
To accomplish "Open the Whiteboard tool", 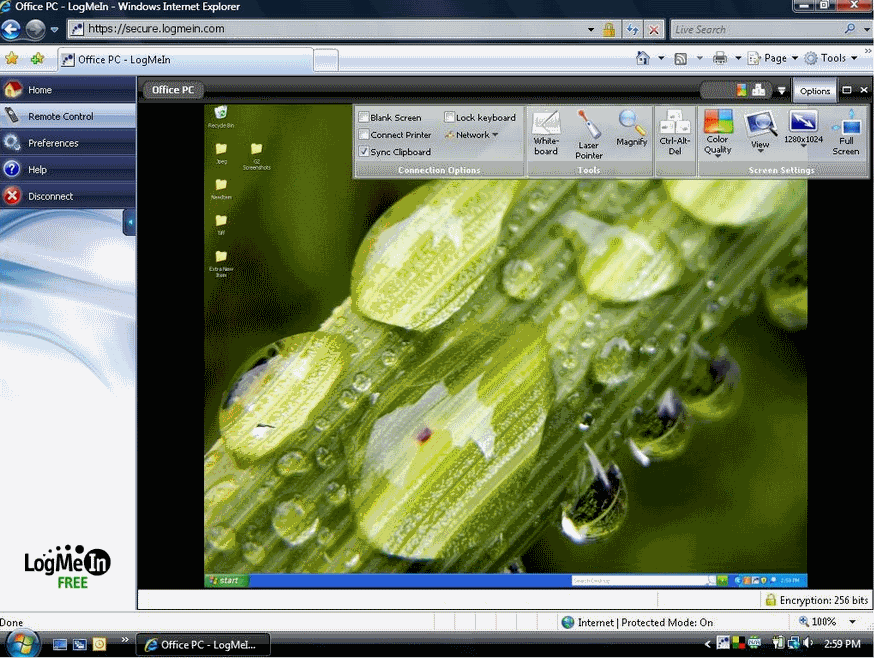I will pyautogui.click(x=545, y=132).
